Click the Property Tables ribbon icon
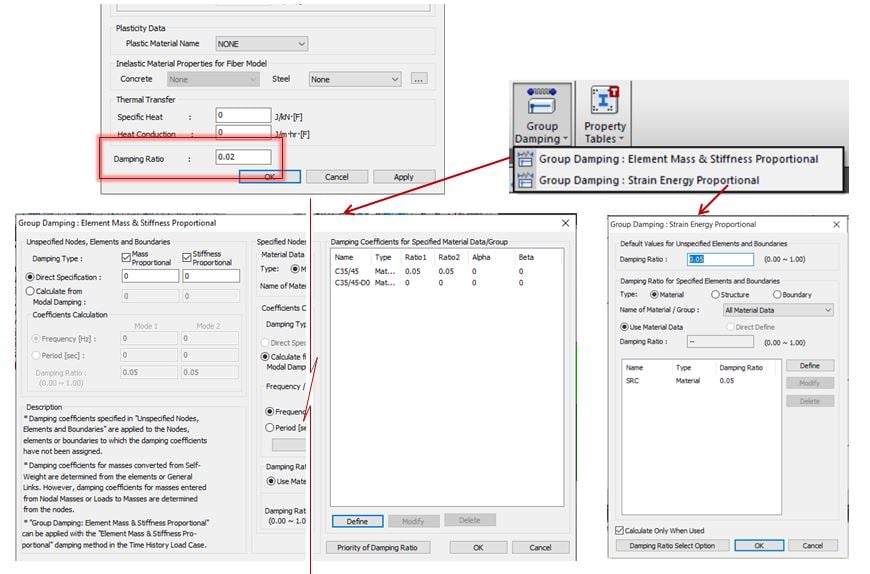 click(x=605, y=102)
